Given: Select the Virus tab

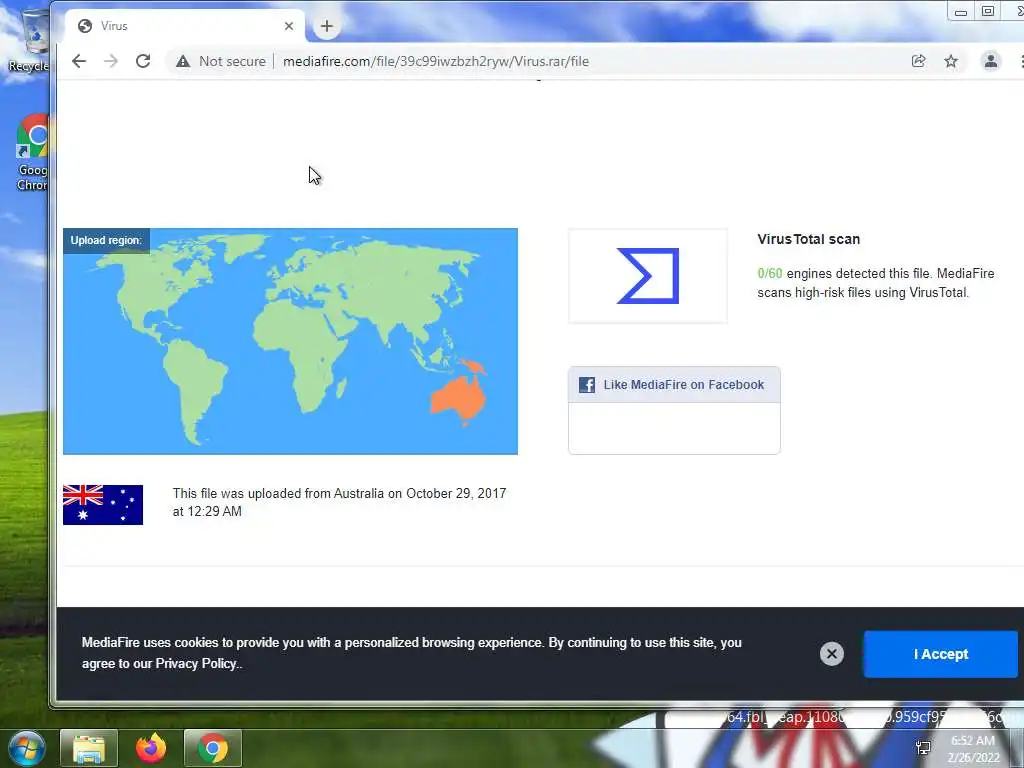Looking at the screenshot, I should pos(185,26).
